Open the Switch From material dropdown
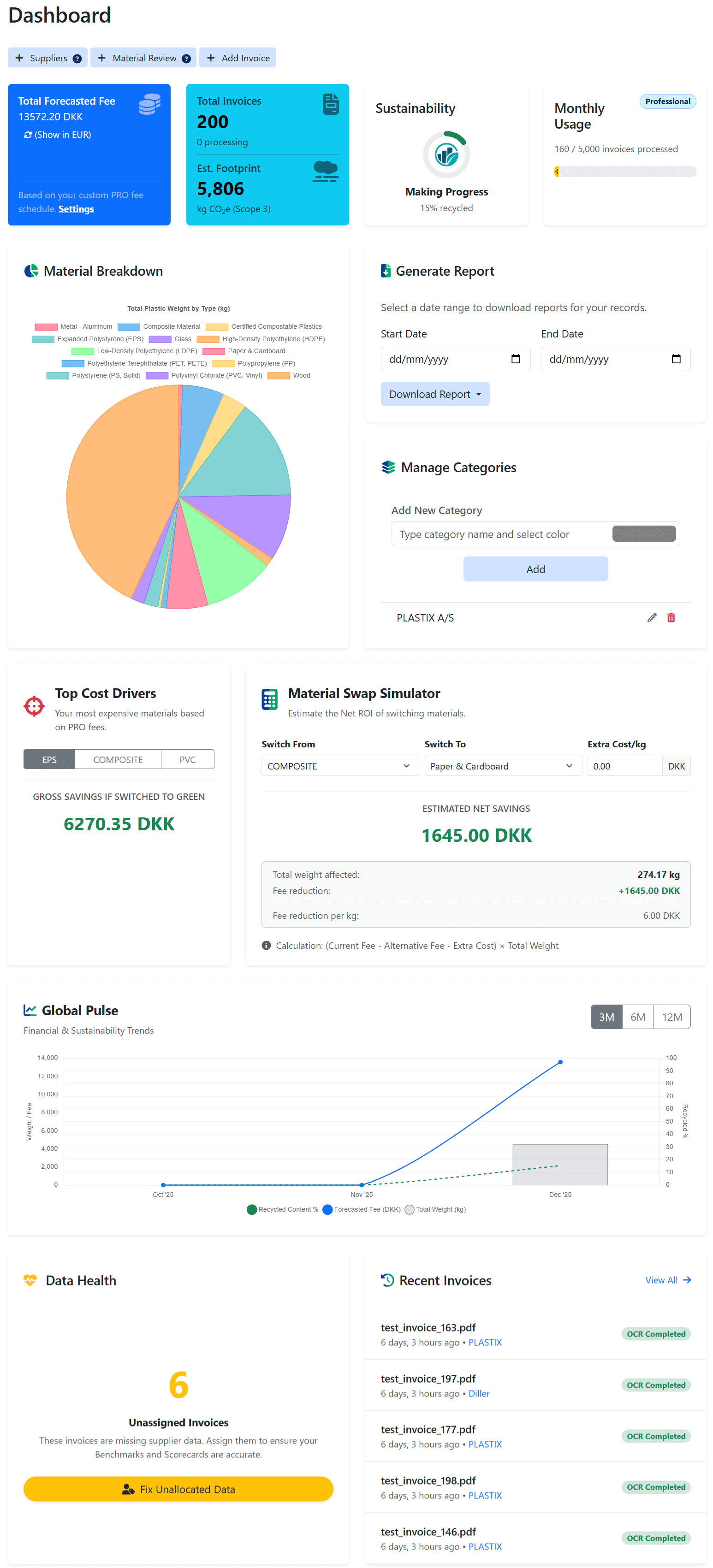This screenshot has height=1568, width=713. pyautogui.click(x=339, y=766)
